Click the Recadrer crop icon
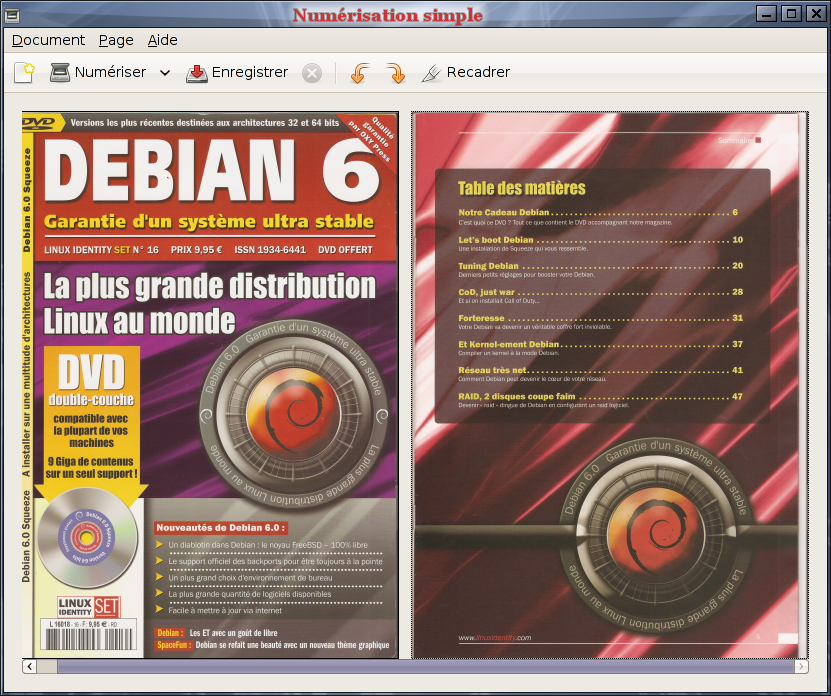The image size is (831, 696). [431, 73]
